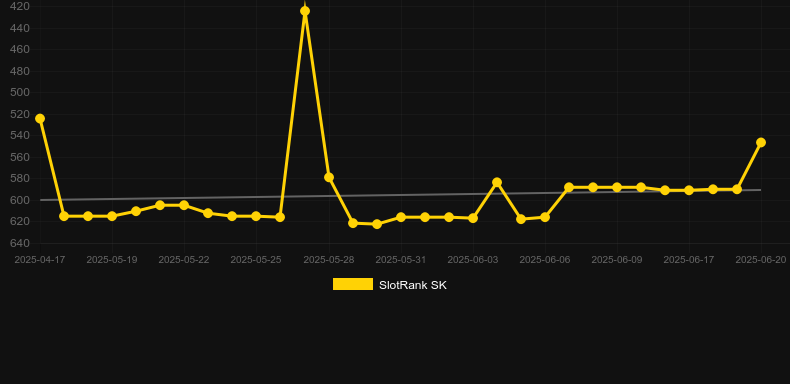790x384 pixels.
Task: Toggle the SlotRank SK legend label
Action: tap(413, 285)
